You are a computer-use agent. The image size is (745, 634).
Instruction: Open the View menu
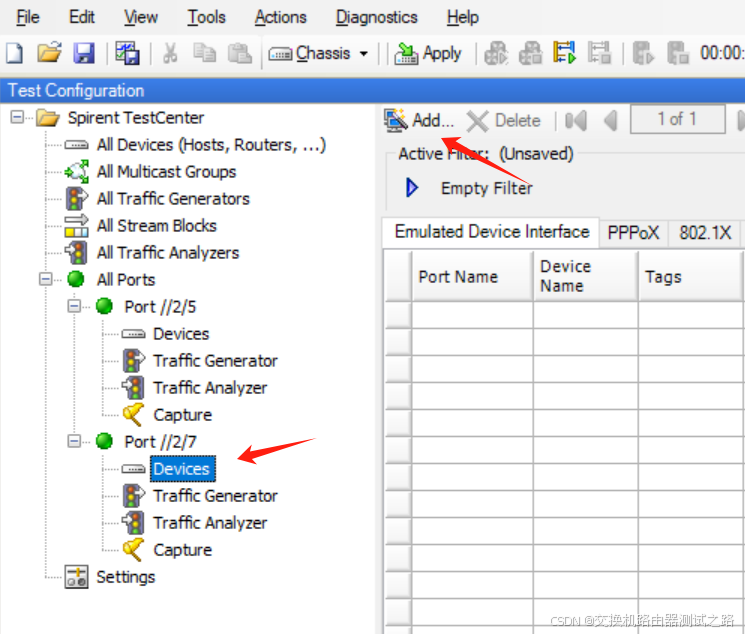point(141,18)
